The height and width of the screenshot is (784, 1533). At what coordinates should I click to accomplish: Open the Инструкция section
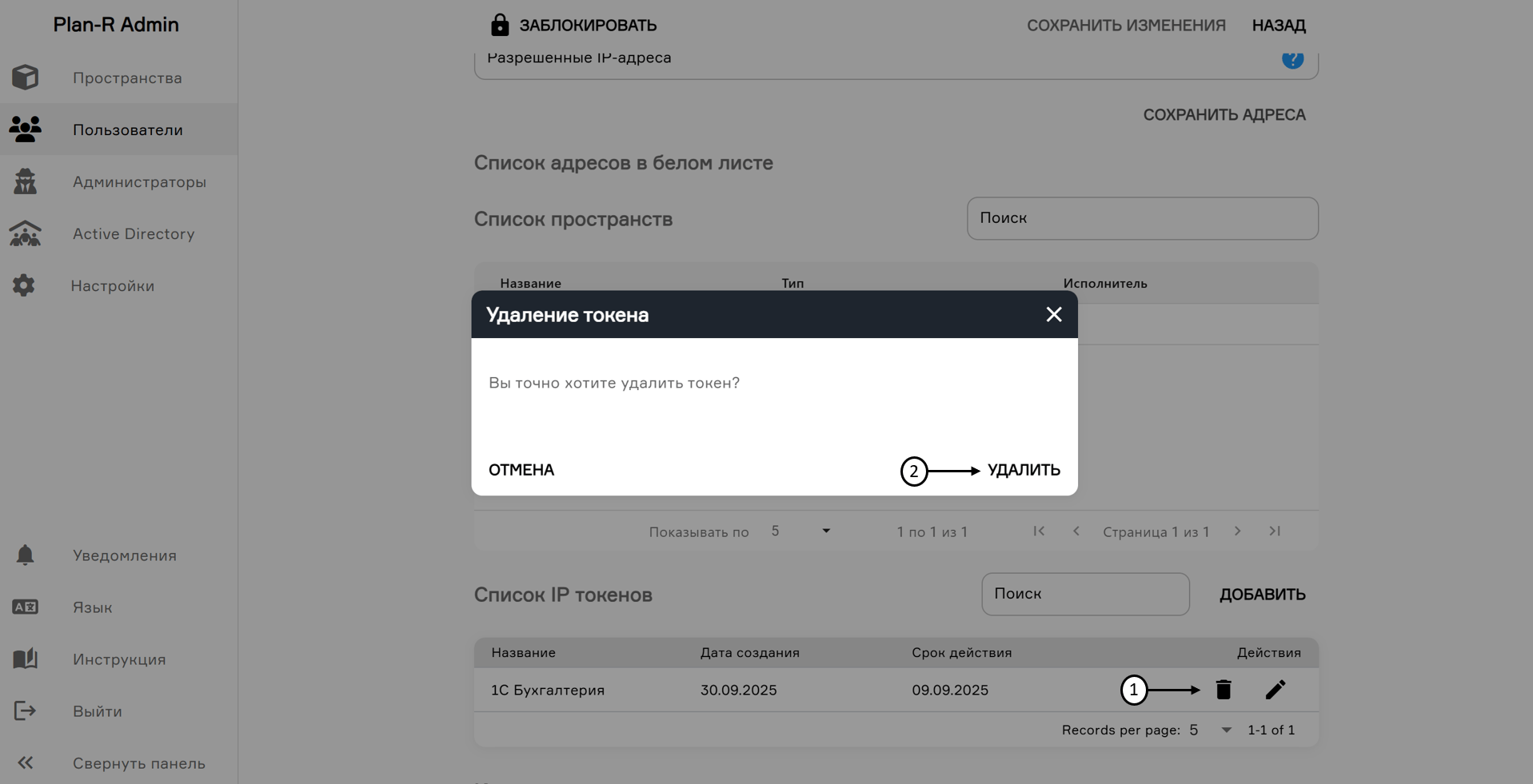(x=25, y=659)
